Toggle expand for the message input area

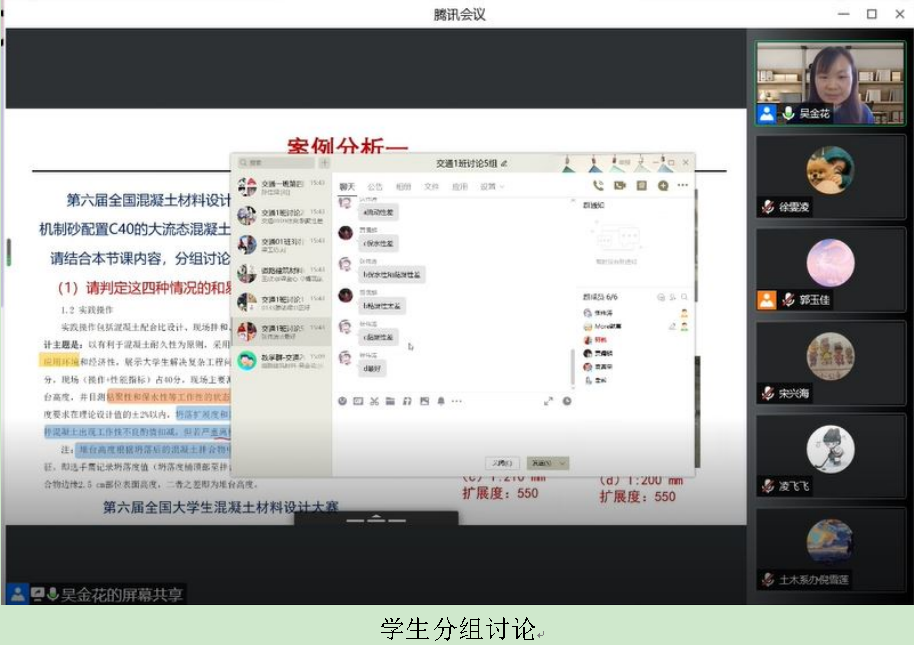click(548, 401)
